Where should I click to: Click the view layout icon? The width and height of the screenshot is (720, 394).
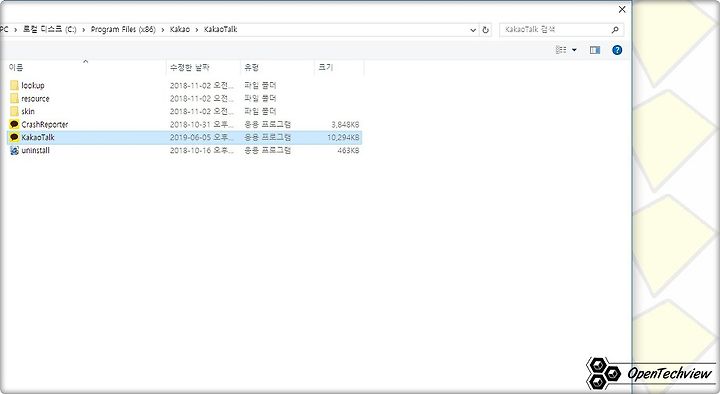pyautogui.click(x=561, y=50)
